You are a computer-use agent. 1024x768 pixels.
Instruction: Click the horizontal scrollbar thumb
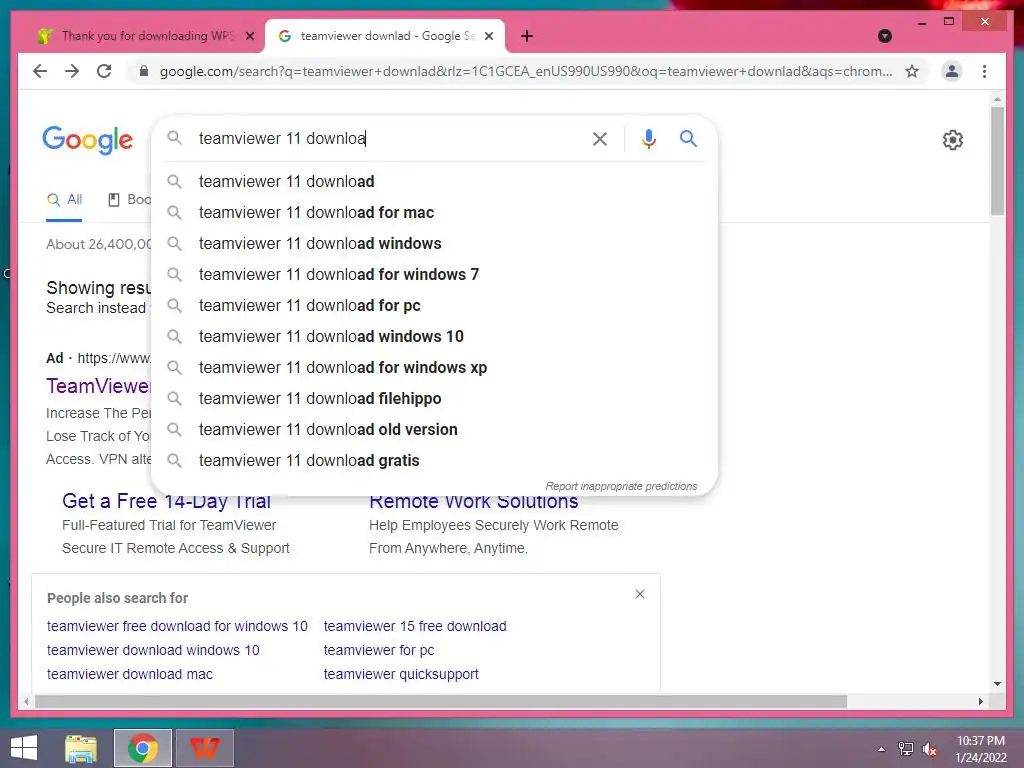point(441,701)
